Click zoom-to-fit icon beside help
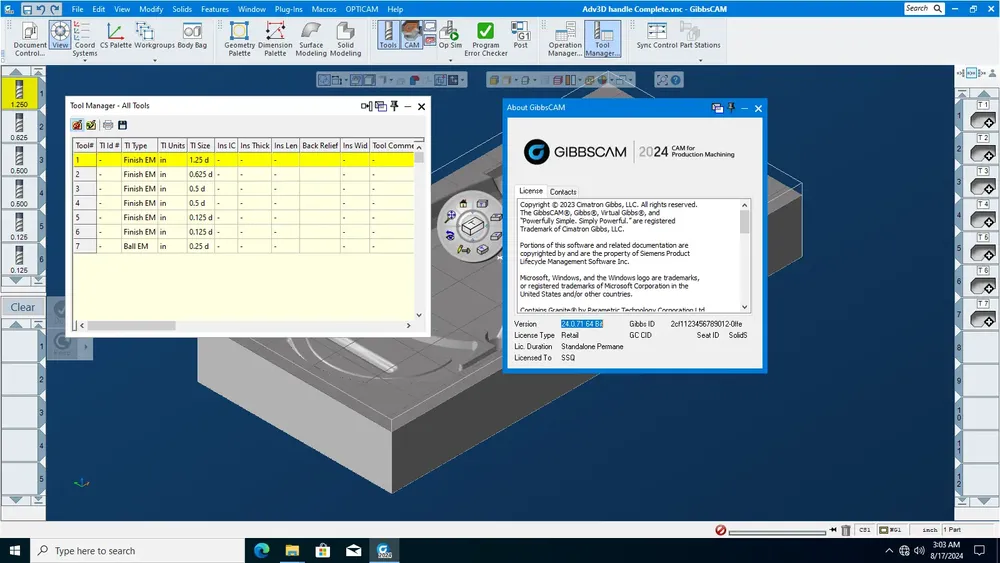The height and width of the screenshot is (563, 1000). [x=662, y=80]
